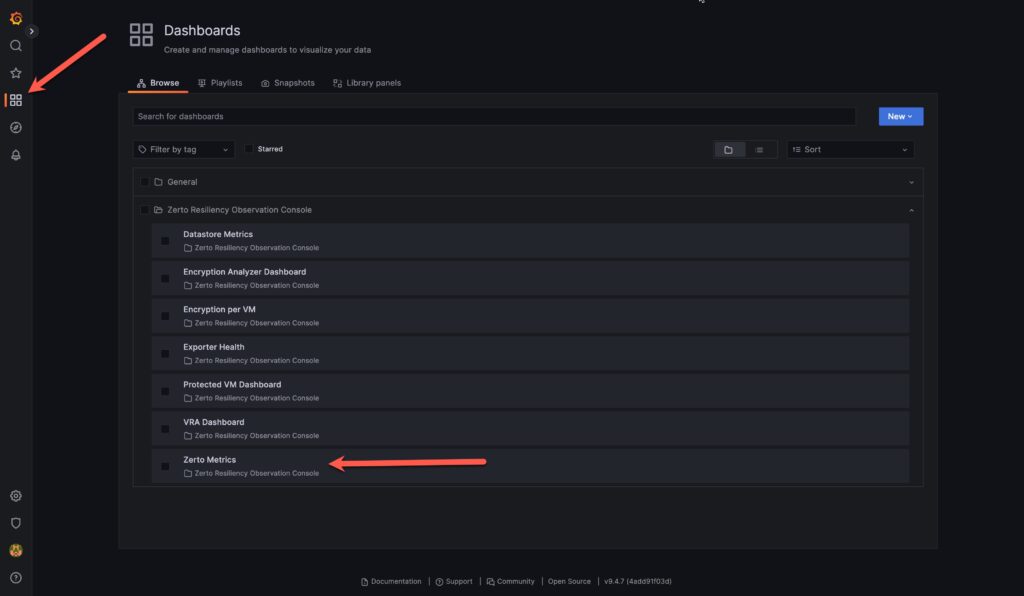The height and width of the screenshot is (596, 1024).
Task: Switch to the Snapshots tab
Action: (288, 83)
